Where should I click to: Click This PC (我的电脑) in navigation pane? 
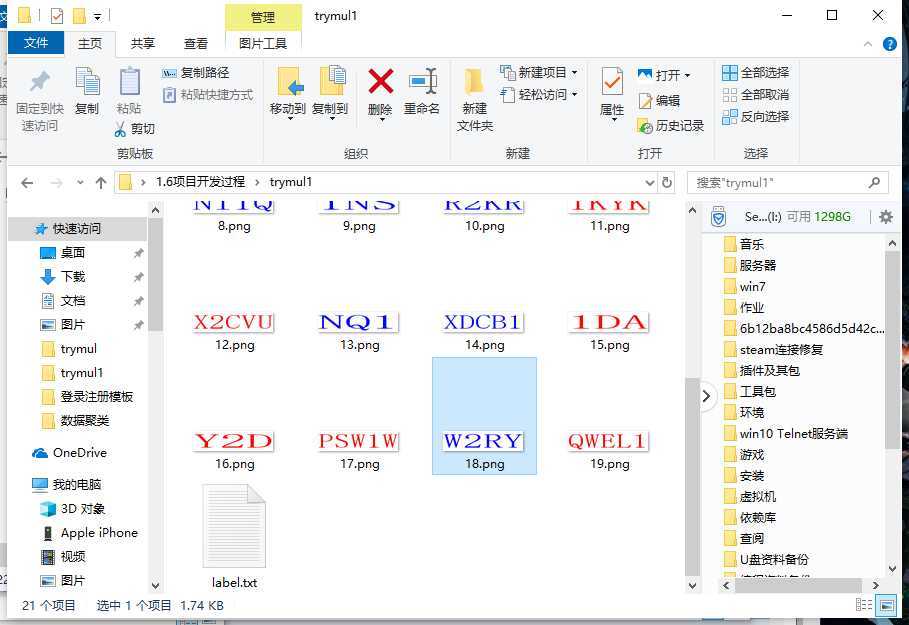point(77,485)
